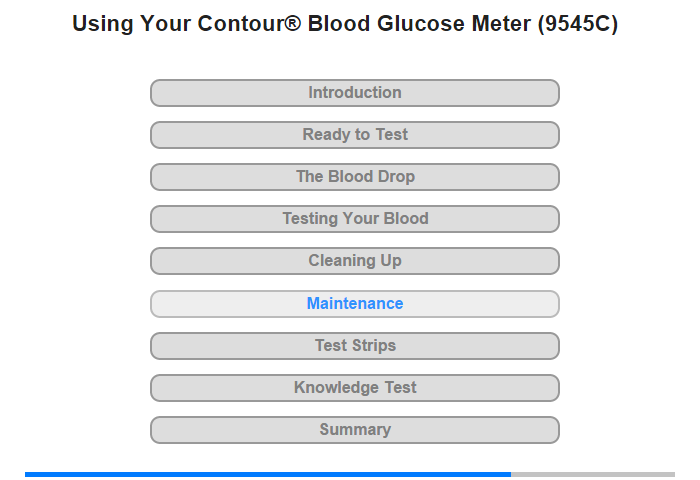Viewport: 700px width, 480px height.
Task: Pick the Test Strips menu entry
Action: 354,346
